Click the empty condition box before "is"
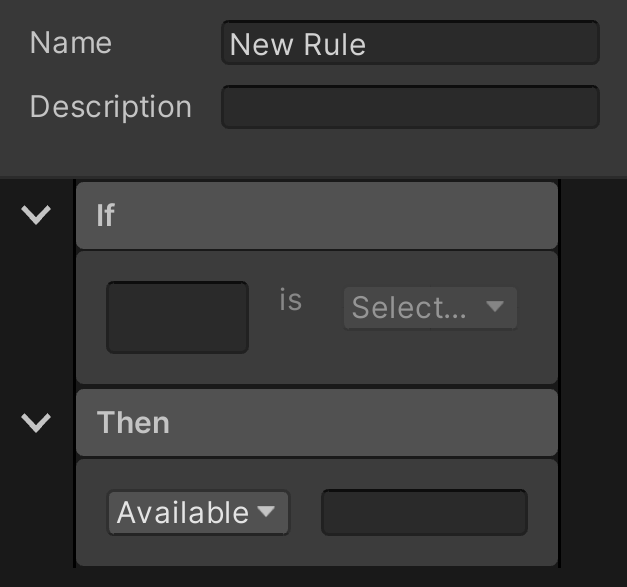The height and width of the screenshot is (587, 627). [177, 317]
